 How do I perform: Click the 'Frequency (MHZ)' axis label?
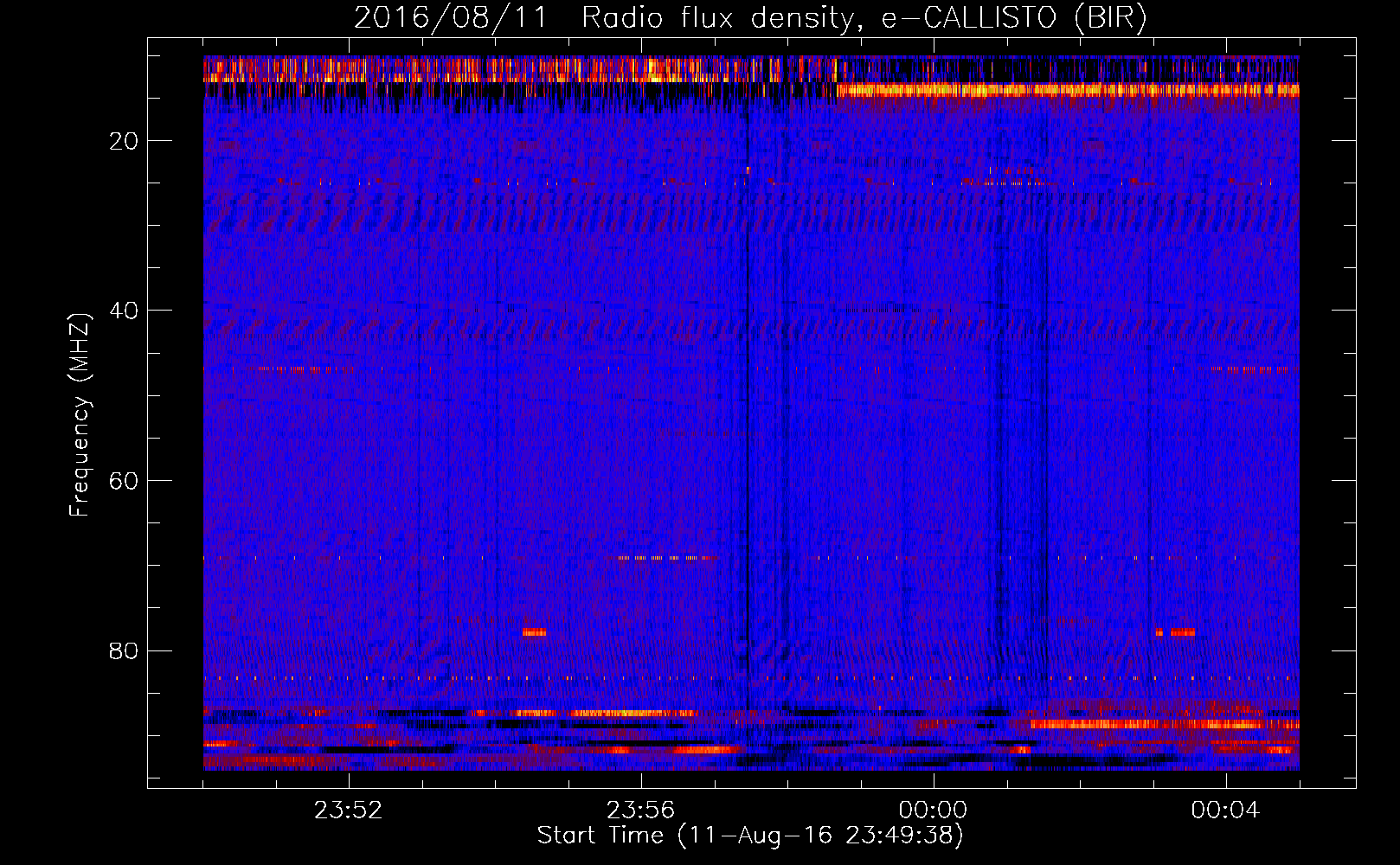tap(80, 415)
